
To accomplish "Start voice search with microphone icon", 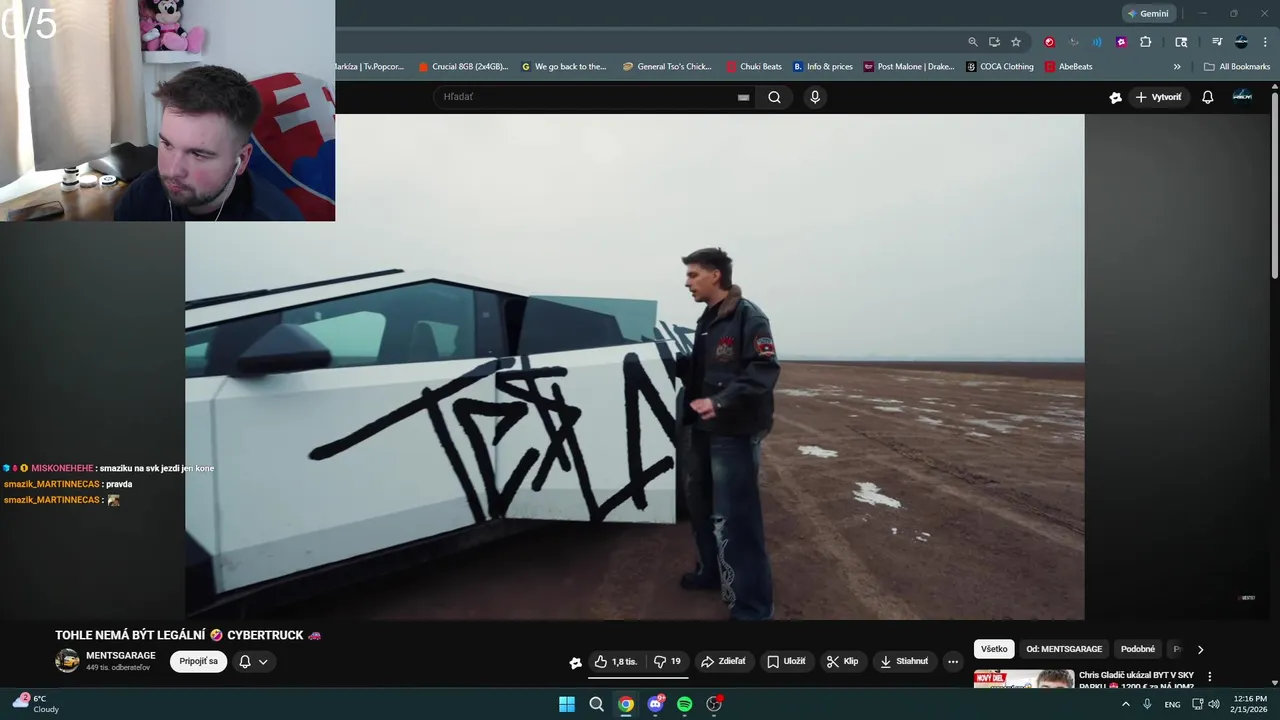I will pyautogui.click(x=815, y=97).
